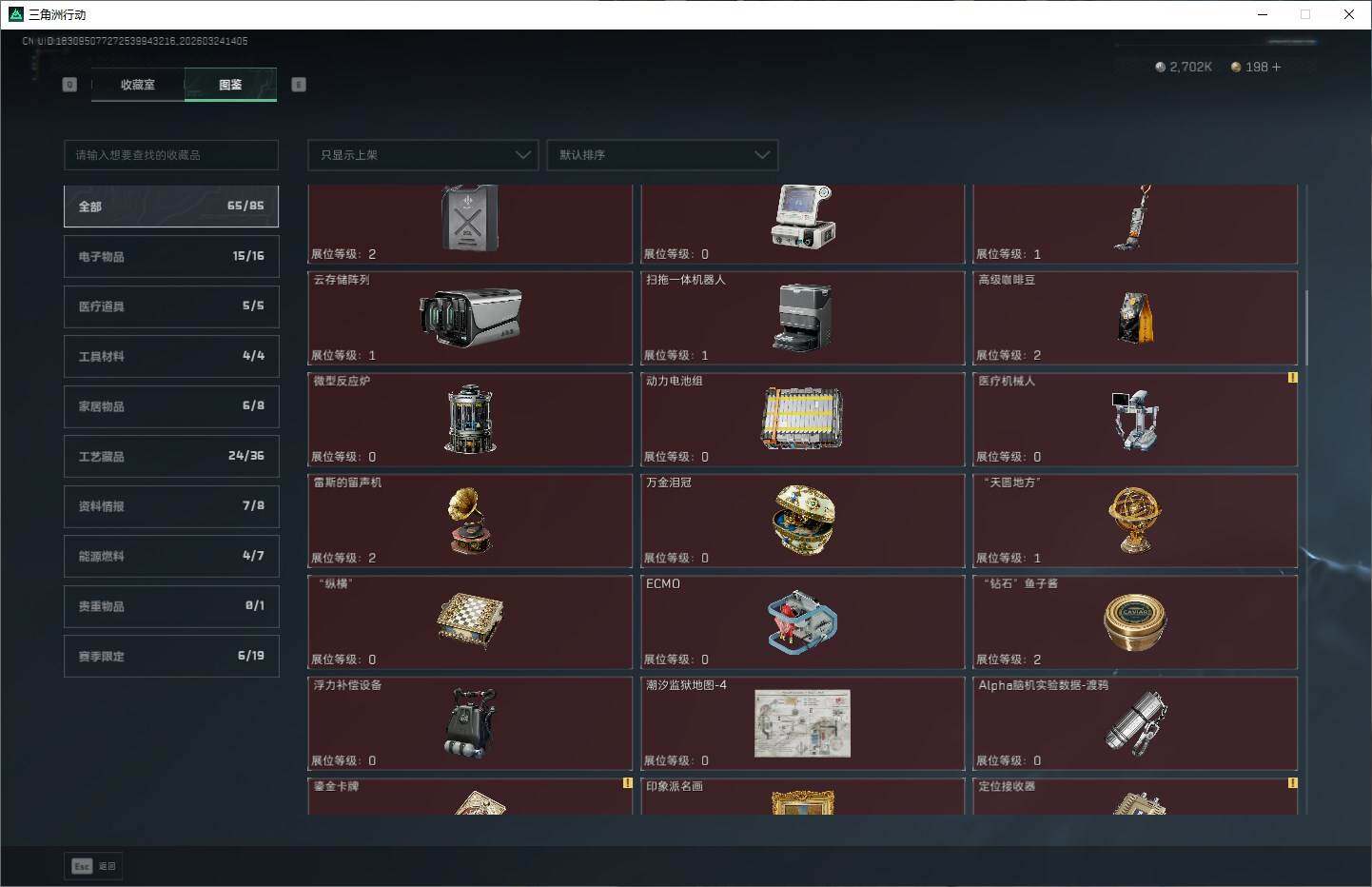Select the ECMO machine icon
The height and width of the screenshot is (887, 1372).
pyautogui.click(x=803, y=621)
